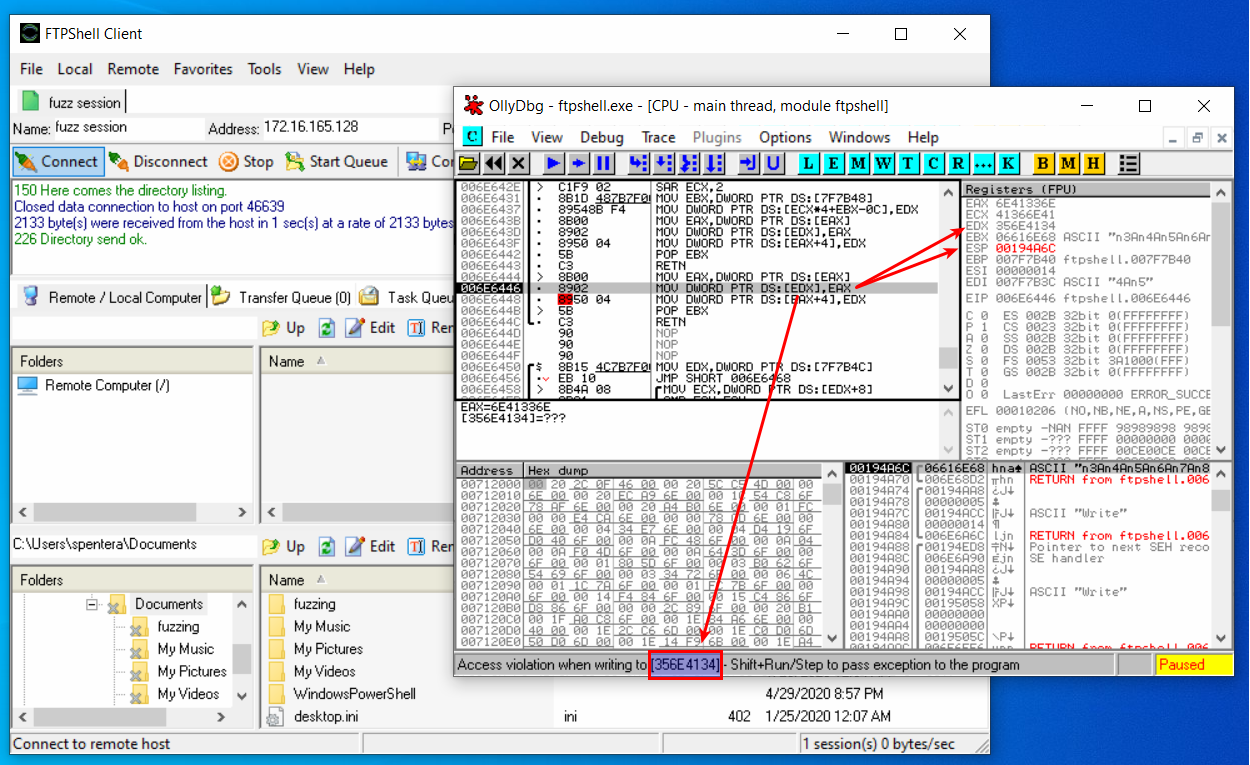
Task: Stop the FTPShell transfer
Action: click(x=246, y=161)
